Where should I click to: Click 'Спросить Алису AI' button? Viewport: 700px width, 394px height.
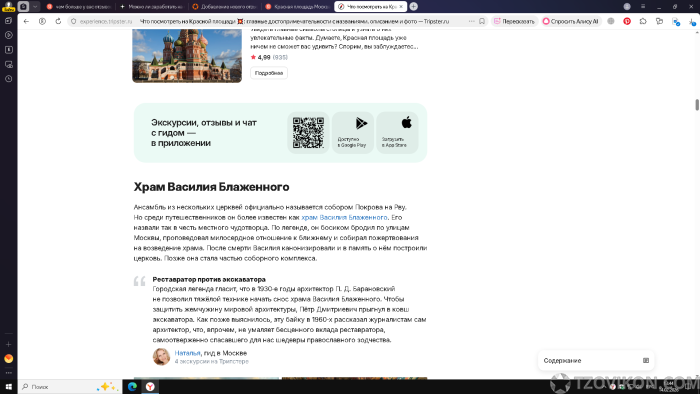pos(570,21)
